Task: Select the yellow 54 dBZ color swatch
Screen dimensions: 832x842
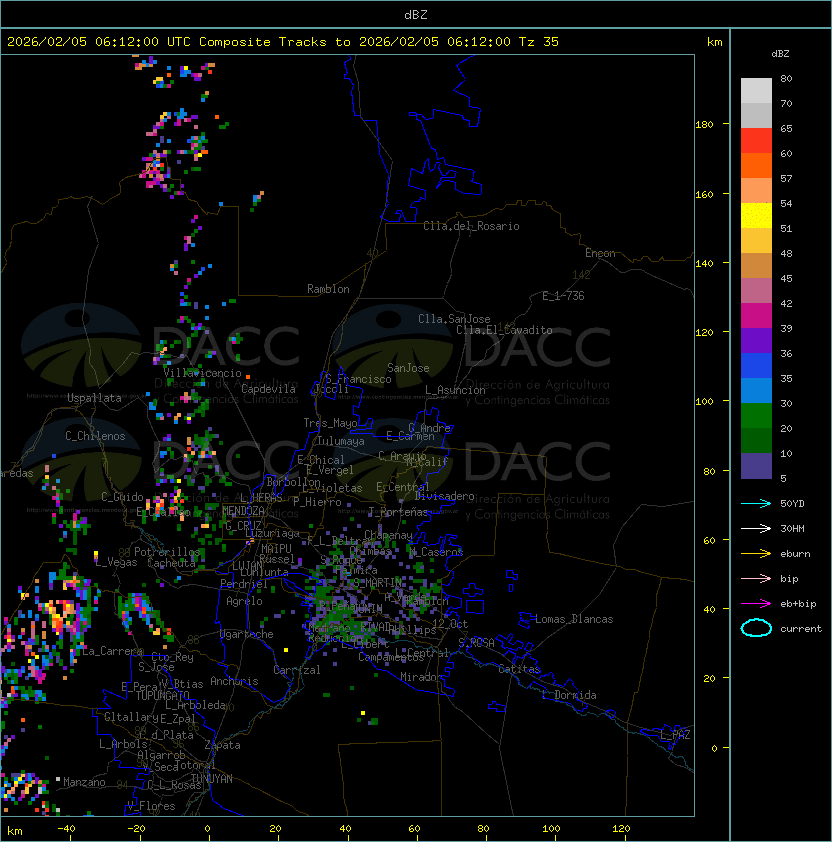Action: coord(756,216)
